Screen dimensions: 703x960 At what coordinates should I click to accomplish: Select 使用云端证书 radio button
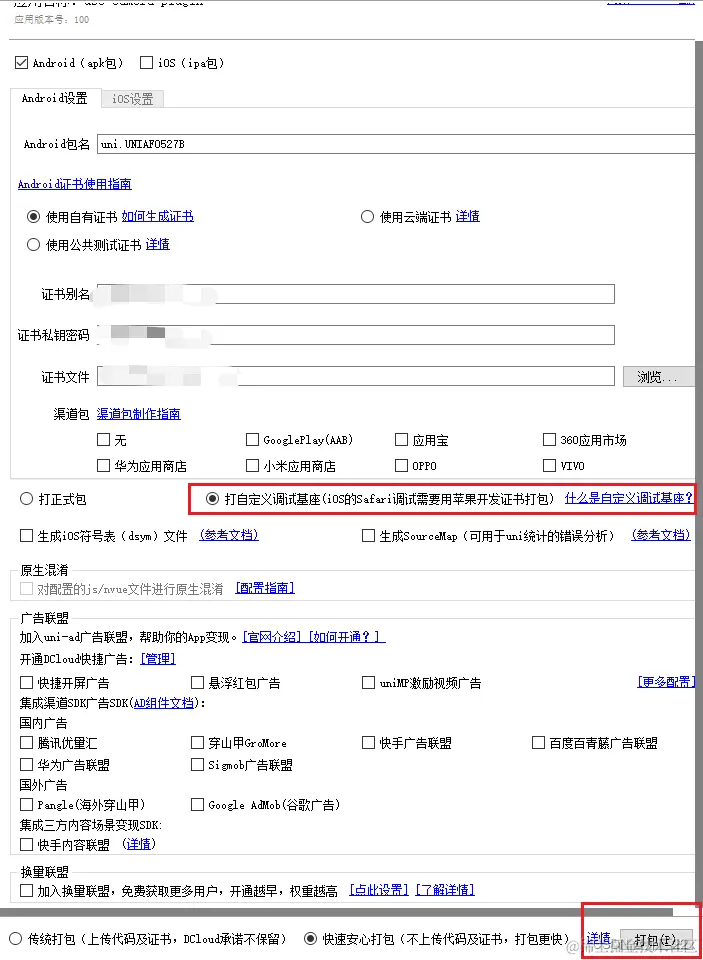tap(367, 217)
